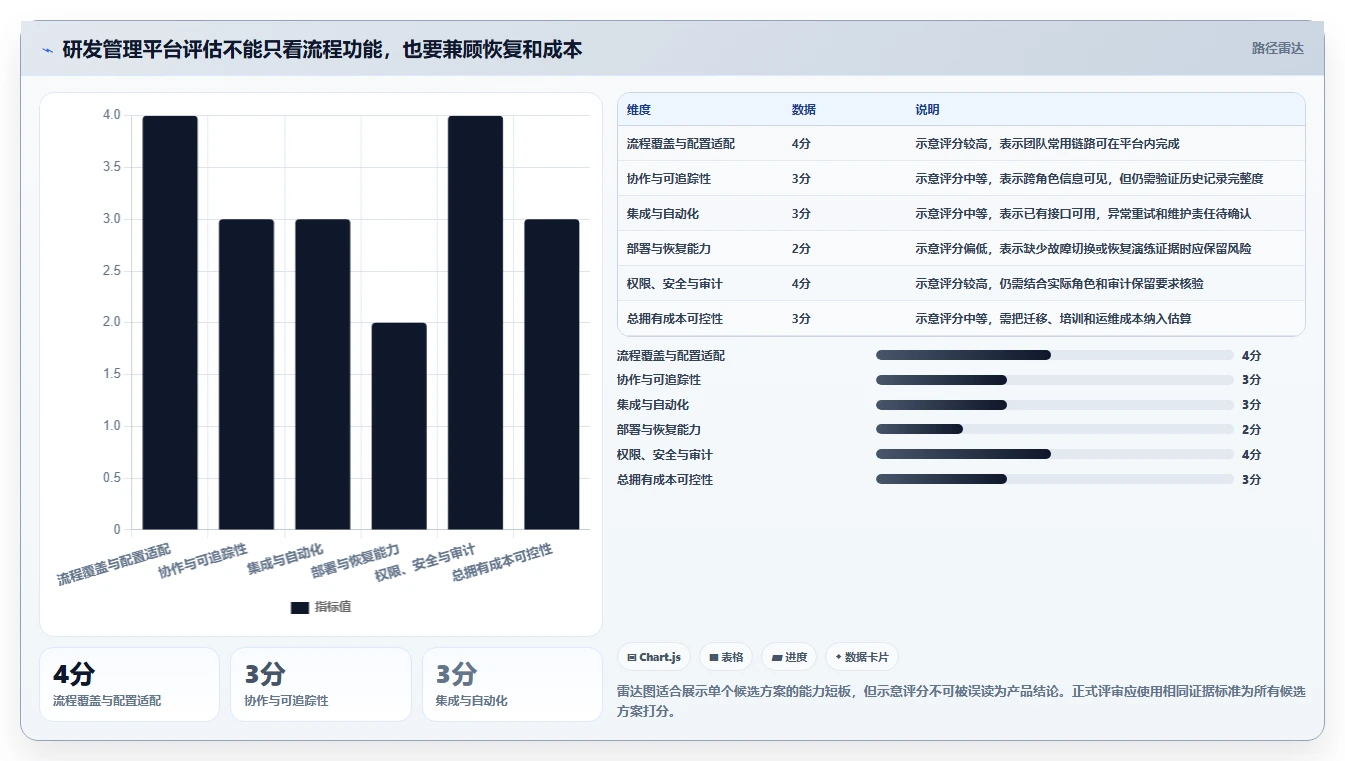
Task: Select the Chart.js tag
Action: pyautogui.click(x=653, y=657)
